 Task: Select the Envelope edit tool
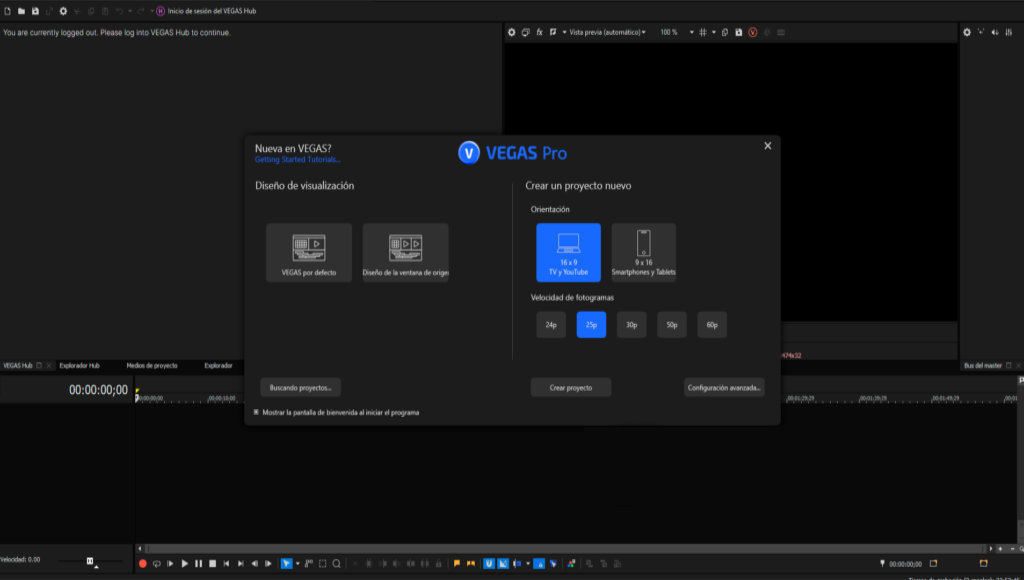(x=308, y=564)
